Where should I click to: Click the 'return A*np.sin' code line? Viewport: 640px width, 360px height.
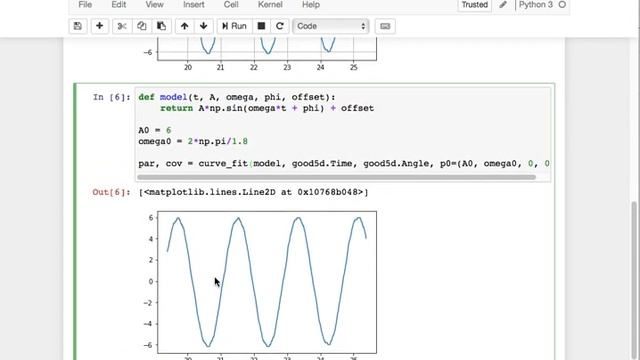[267, 108]
